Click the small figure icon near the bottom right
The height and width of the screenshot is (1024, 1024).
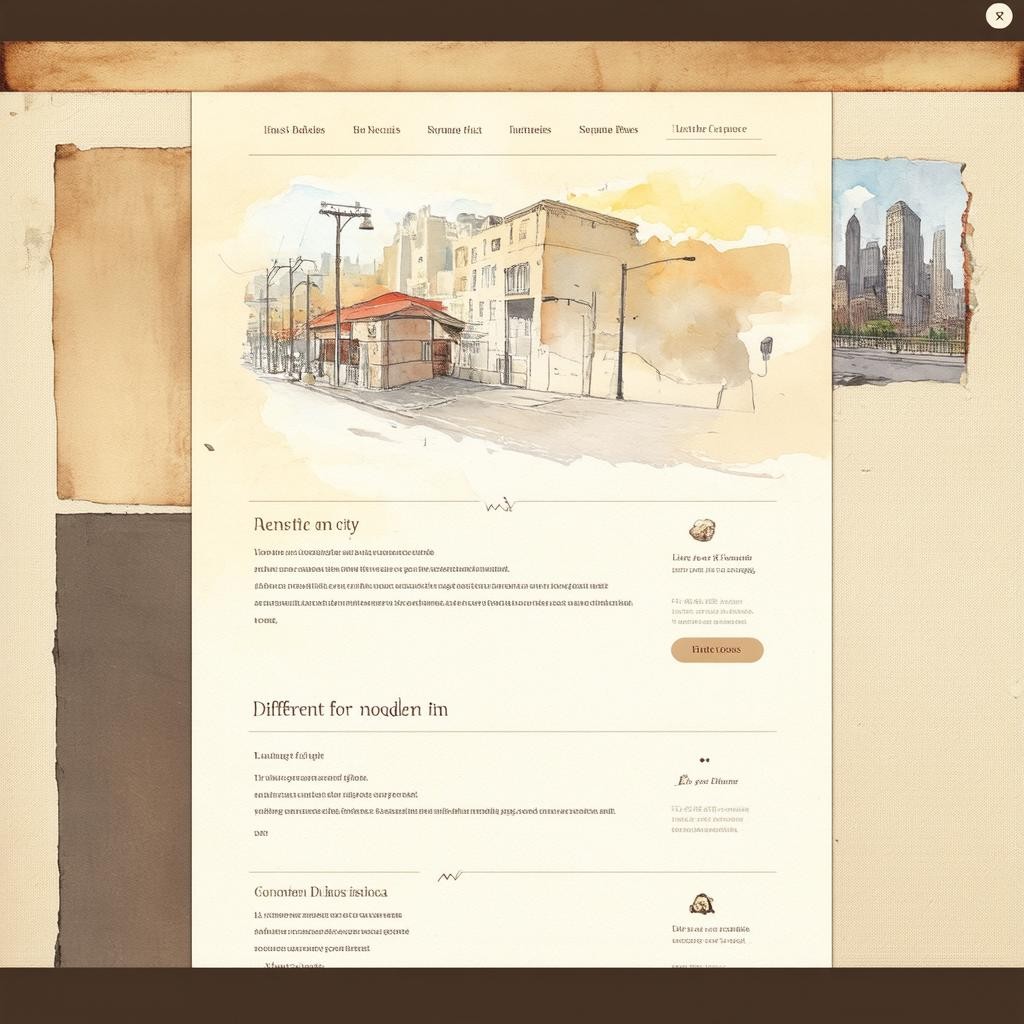701,904
